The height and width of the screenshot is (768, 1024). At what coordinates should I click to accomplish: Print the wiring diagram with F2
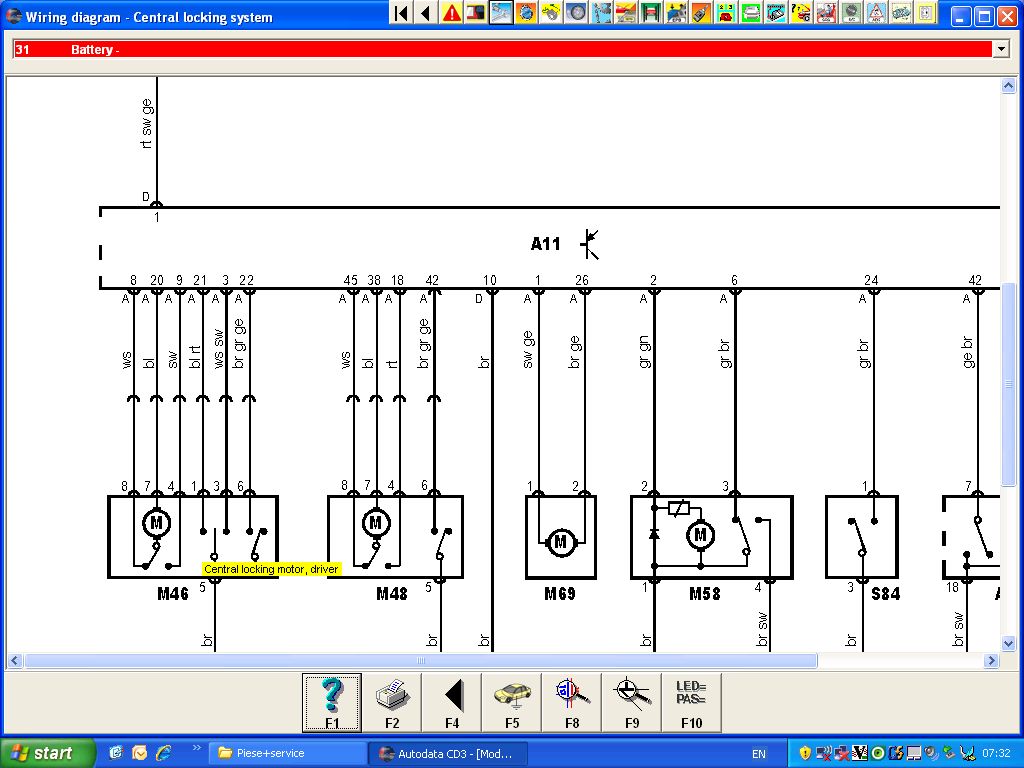[x=392, y=702]
